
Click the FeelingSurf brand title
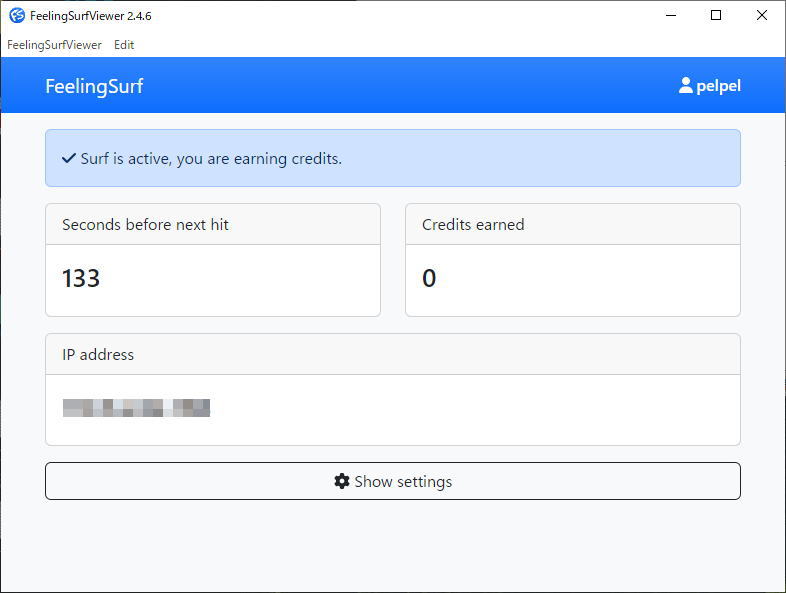tap(94, 86)
